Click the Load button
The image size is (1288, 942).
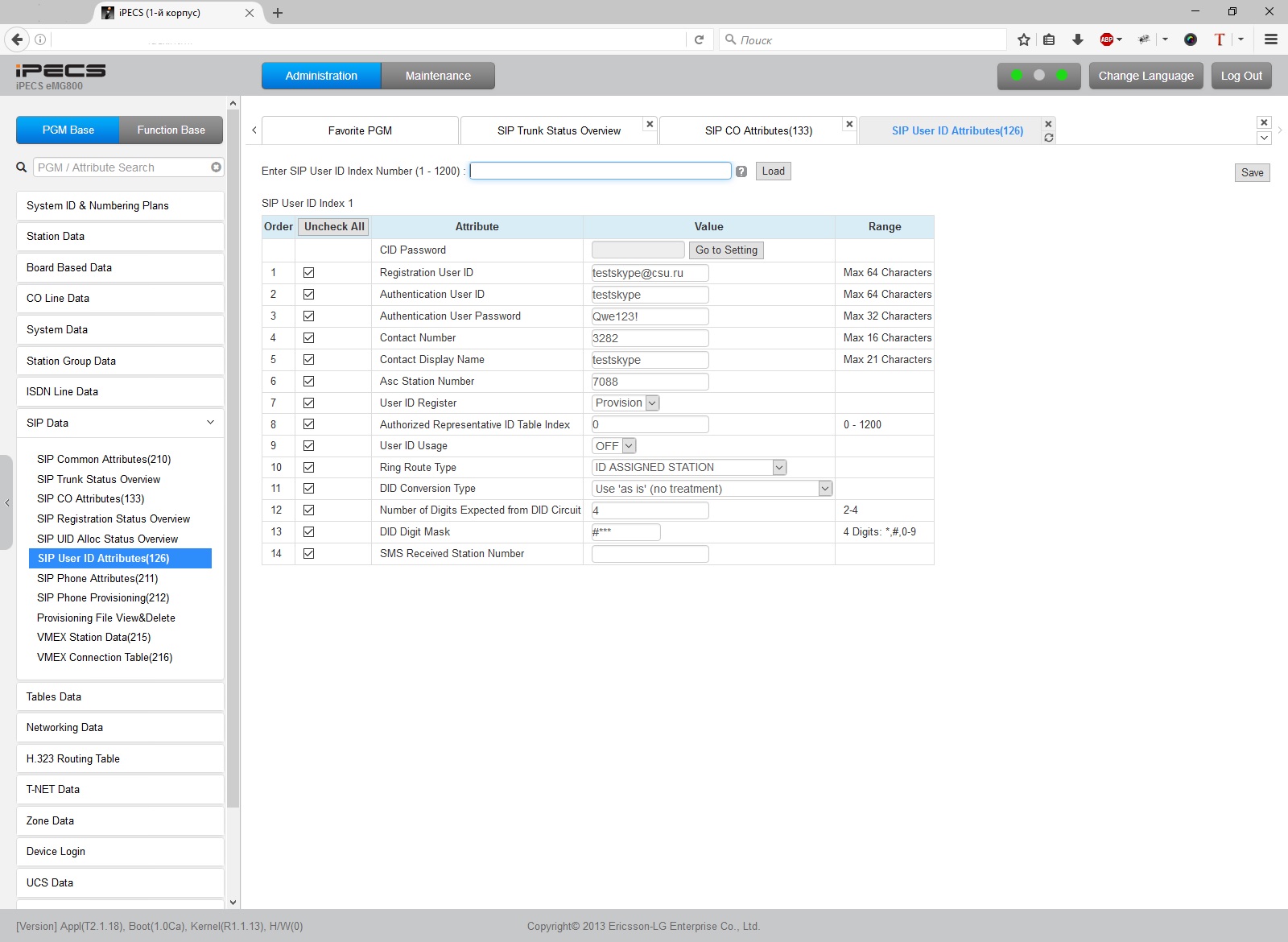(x=773, y=171)
